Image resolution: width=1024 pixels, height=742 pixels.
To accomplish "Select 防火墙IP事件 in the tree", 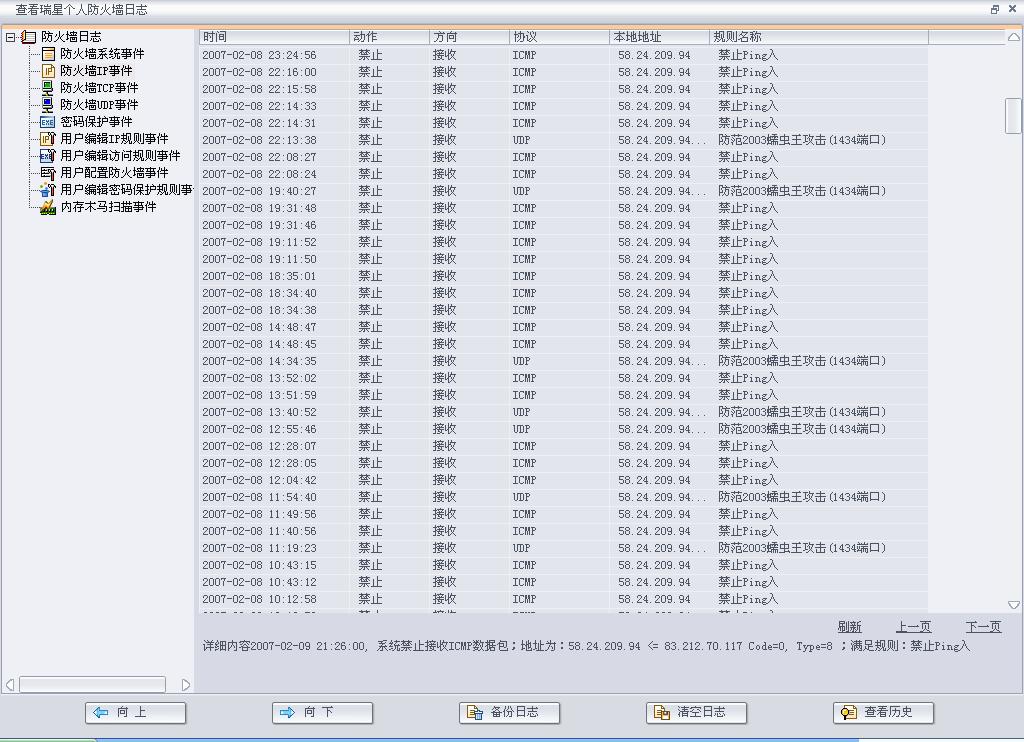I will pos(96,71).
